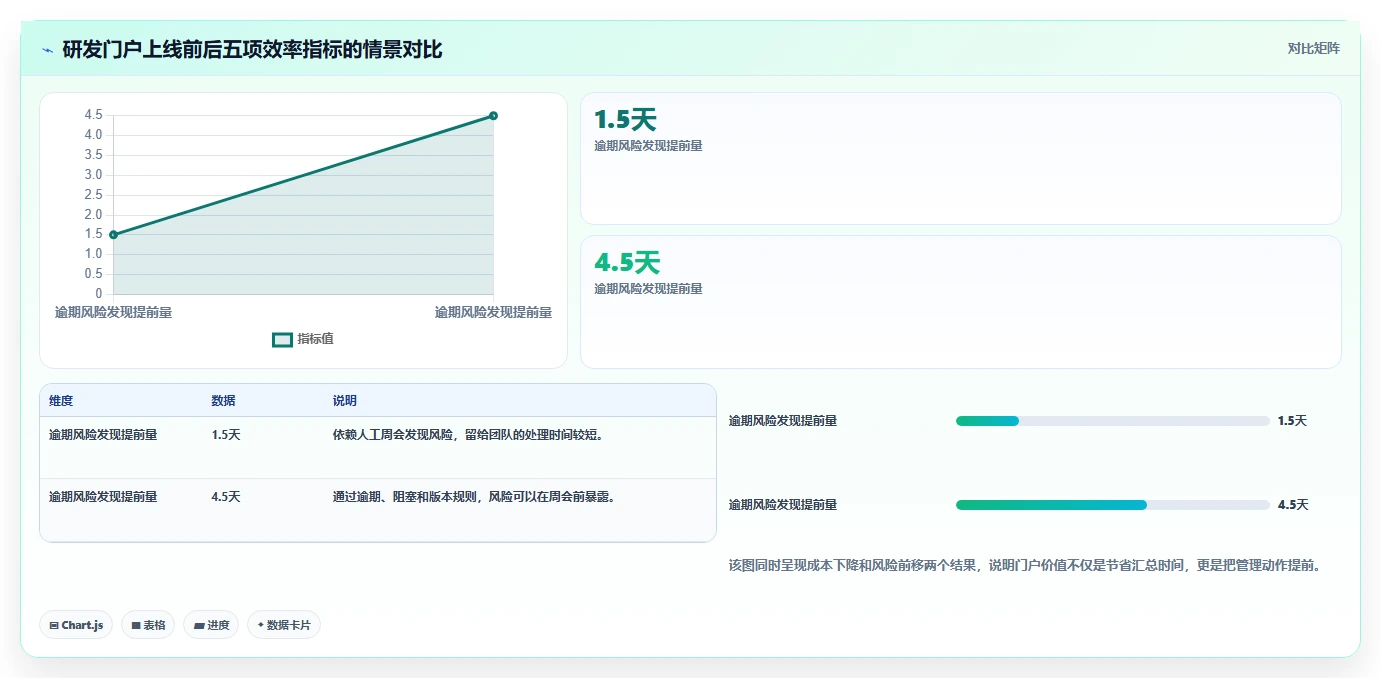Click the 1.5天 progress bar
This screenshot has width=1381, height=678.
pos(1113,421)
